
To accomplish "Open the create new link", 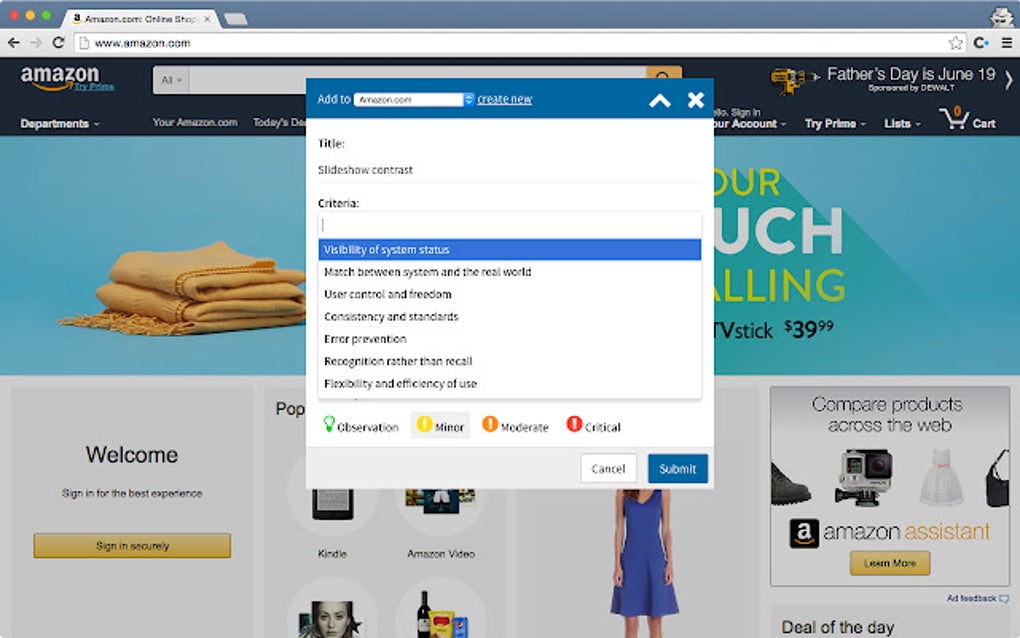I will click(504, 99).
